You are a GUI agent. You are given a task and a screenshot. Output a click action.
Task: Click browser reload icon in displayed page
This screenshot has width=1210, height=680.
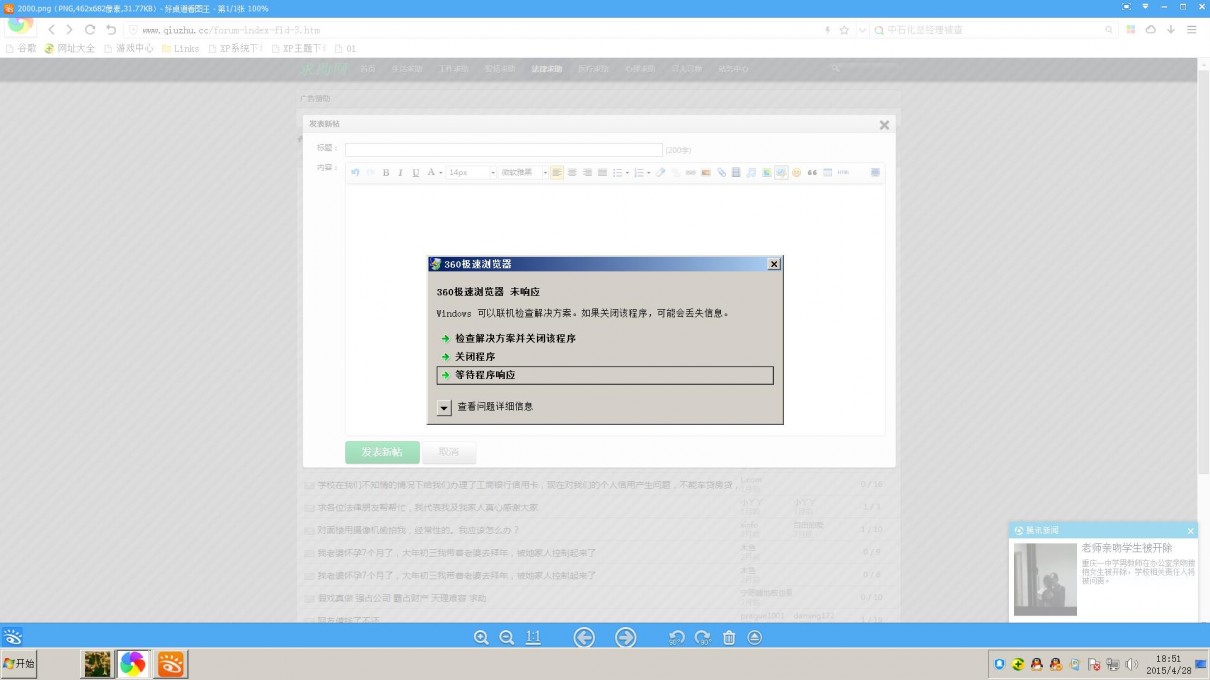pos(90,30)
